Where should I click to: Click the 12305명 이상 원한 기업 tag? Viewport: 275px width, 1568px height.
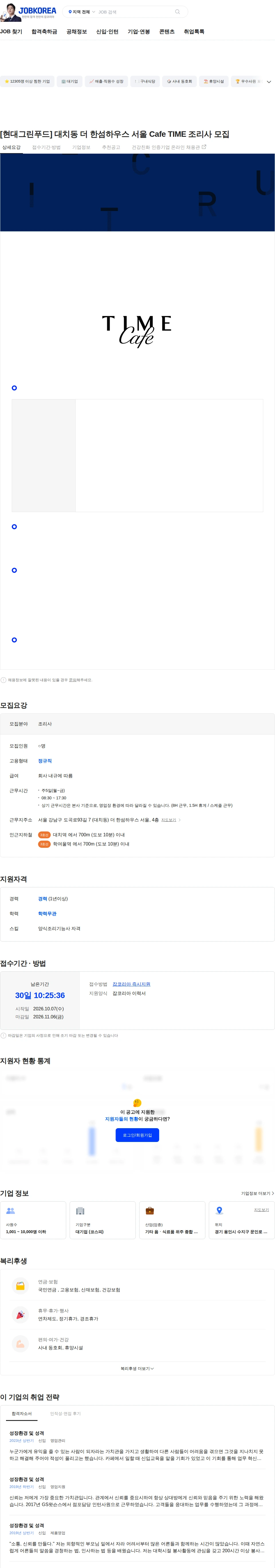(x=27, y=81)
